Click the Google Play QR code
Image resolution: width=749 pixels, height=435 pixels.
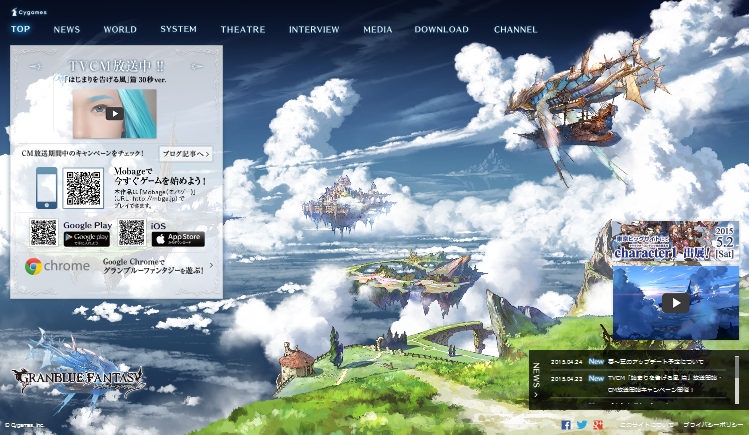(43, 233)
